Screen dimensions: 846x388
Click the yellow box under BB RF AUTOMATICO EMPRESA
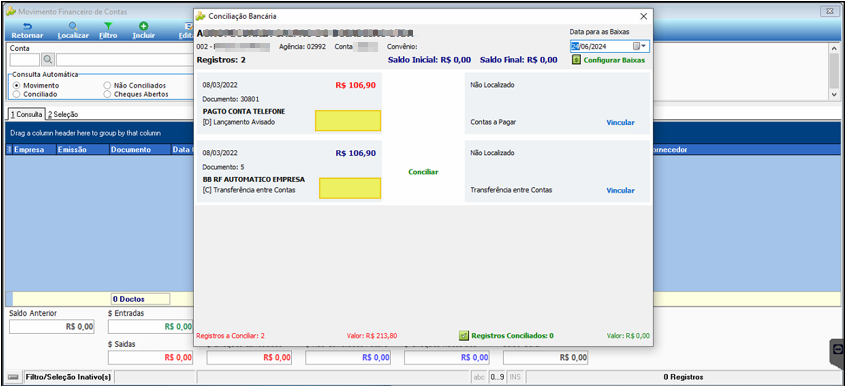[350, 188]
